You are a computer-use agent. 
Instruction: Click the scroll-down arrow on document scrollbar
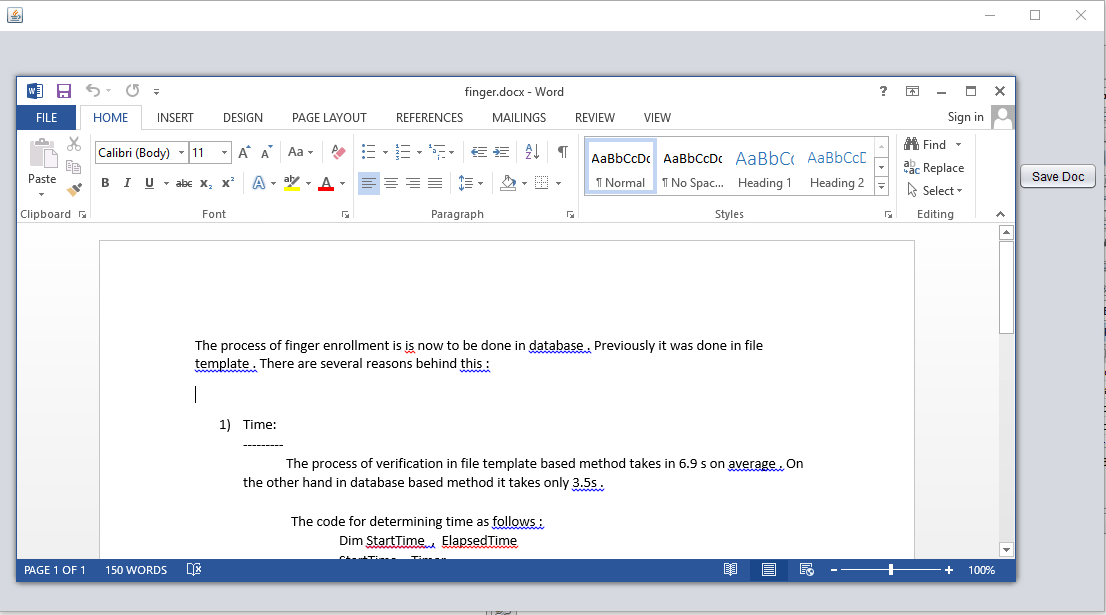[1006, 549]
